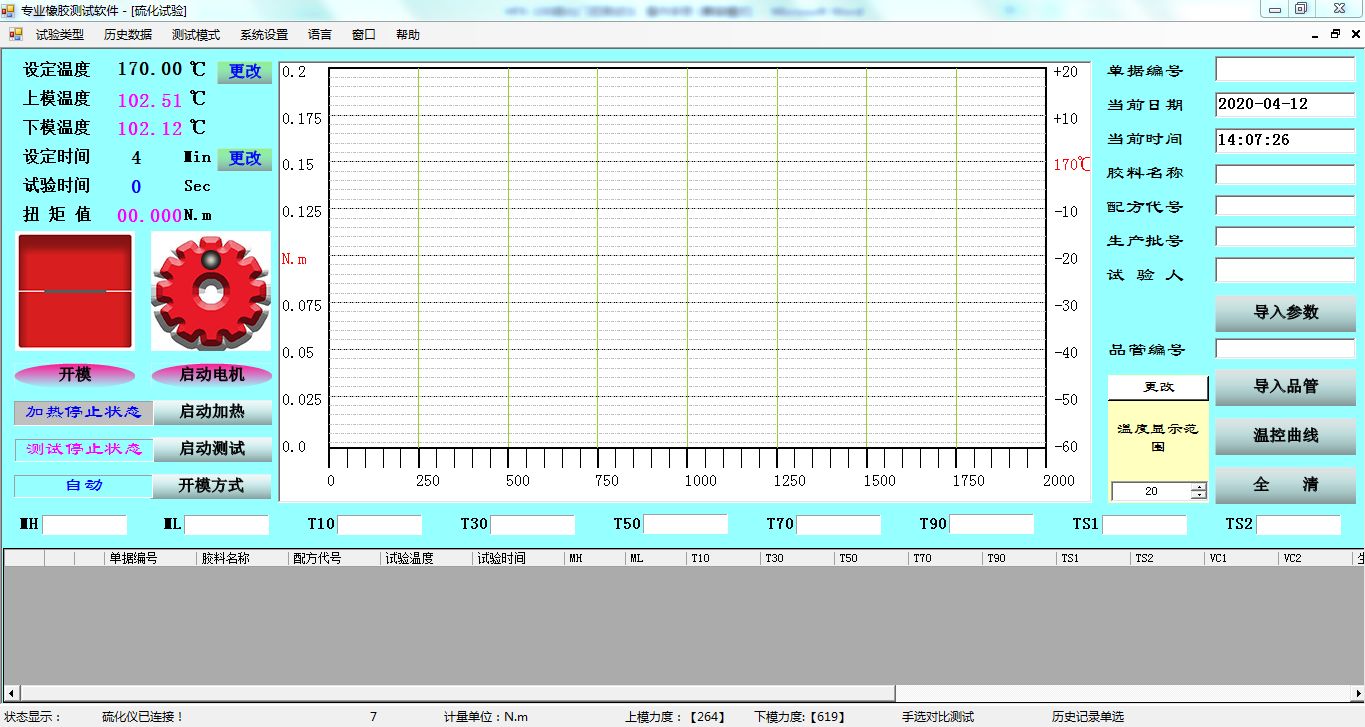Click the 试验温度 column header
This screenshot has height=727, width=1365.
point(427,558)
